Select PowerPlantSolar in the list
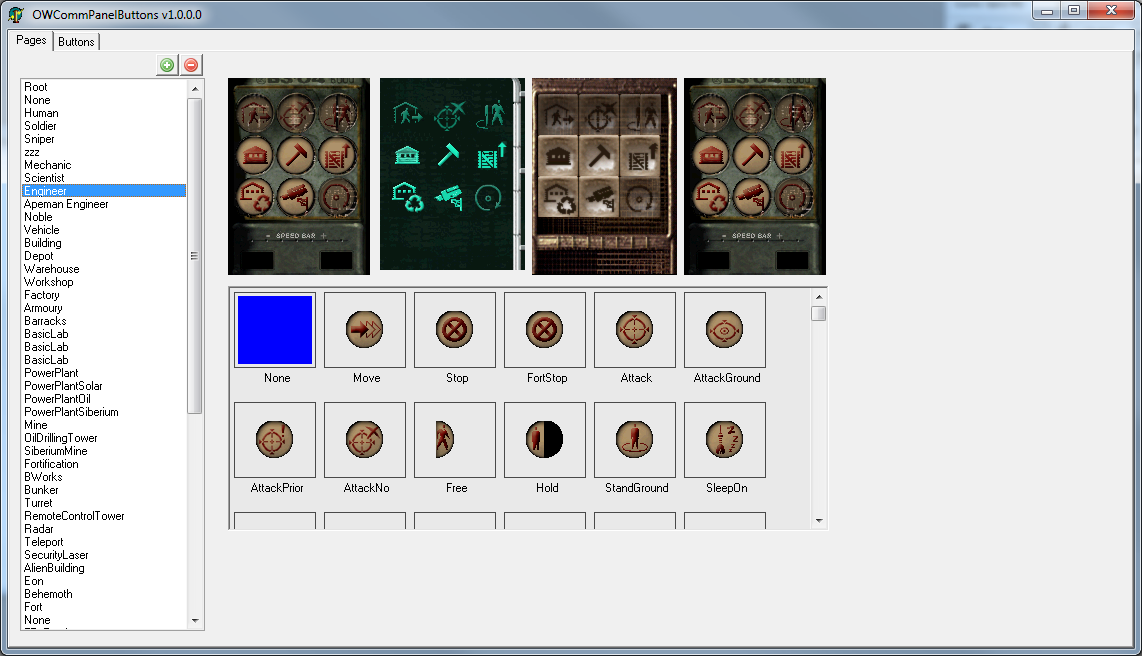 click(x=104, y=386)
